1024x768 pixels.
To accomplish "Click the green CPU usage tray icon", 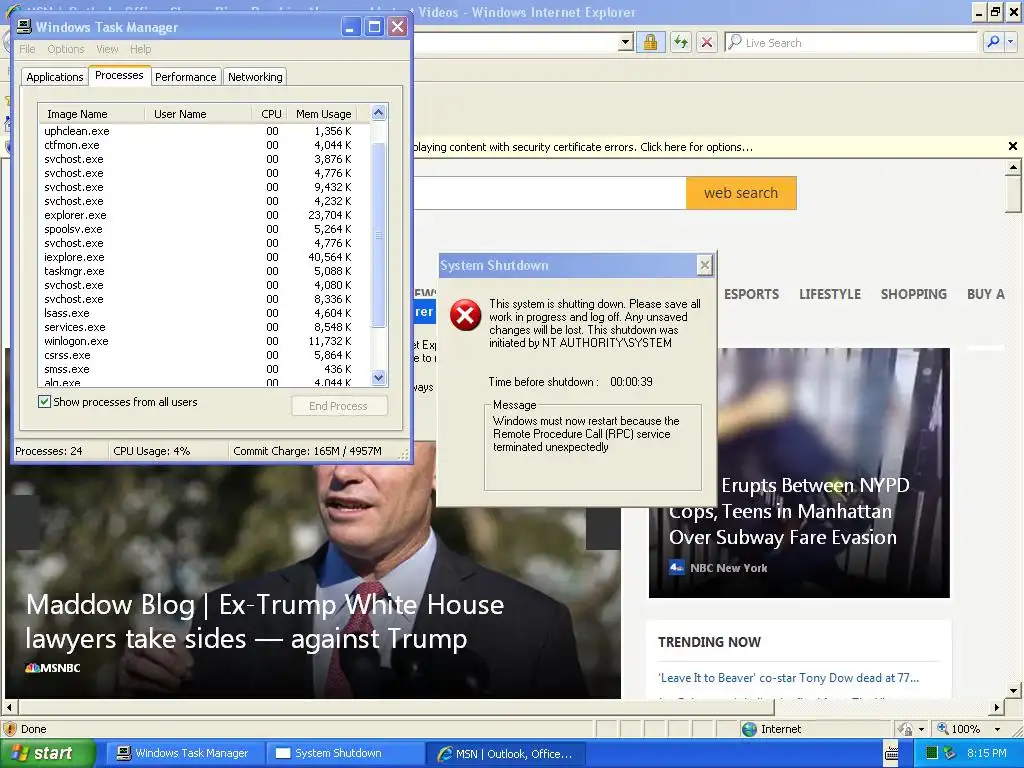I will click(932, 754).
